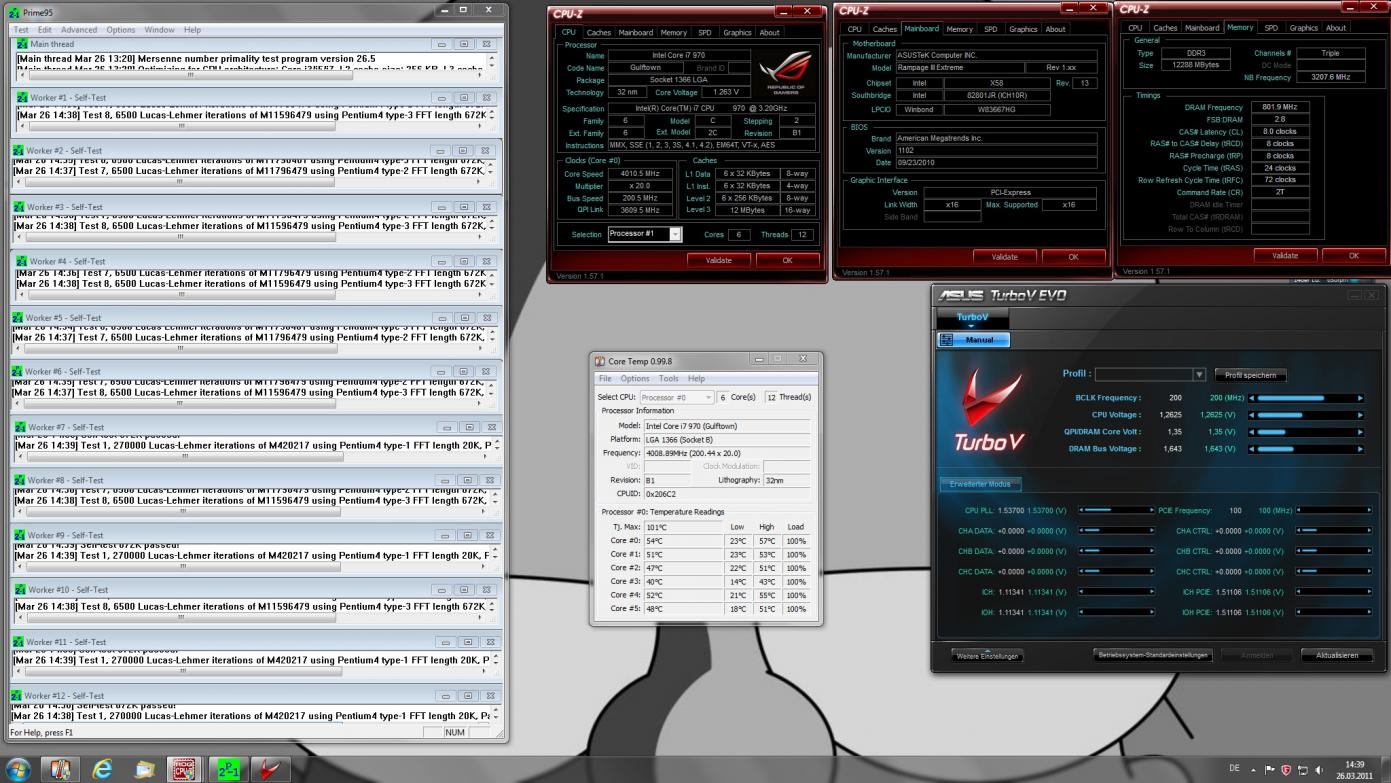Click Profil speichern button
This screenshot has width=1391, height=783.
1251,375
